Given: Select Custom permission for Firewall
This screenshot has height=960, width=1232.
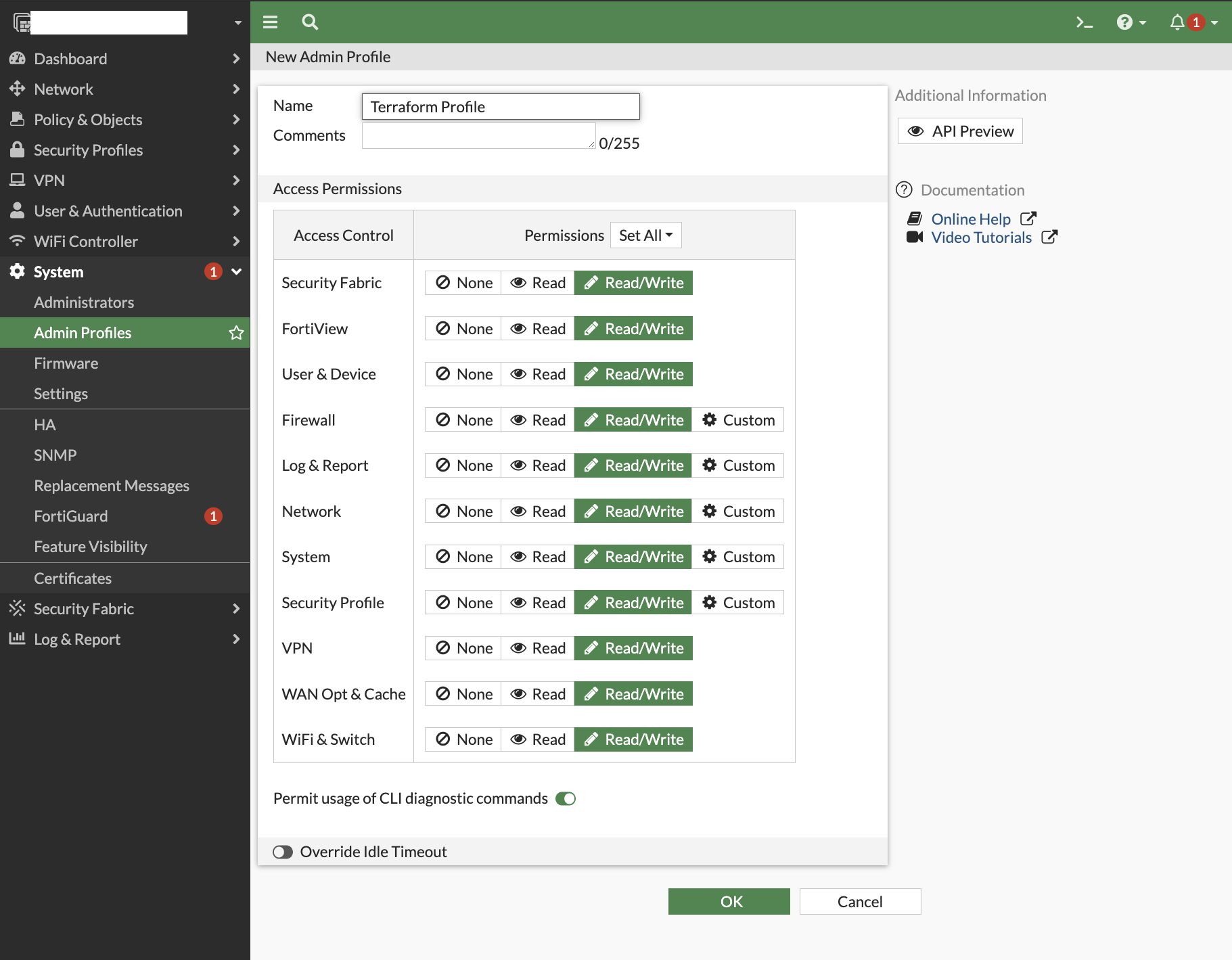Looking at the screenshot, I should [x=738, y=420].
